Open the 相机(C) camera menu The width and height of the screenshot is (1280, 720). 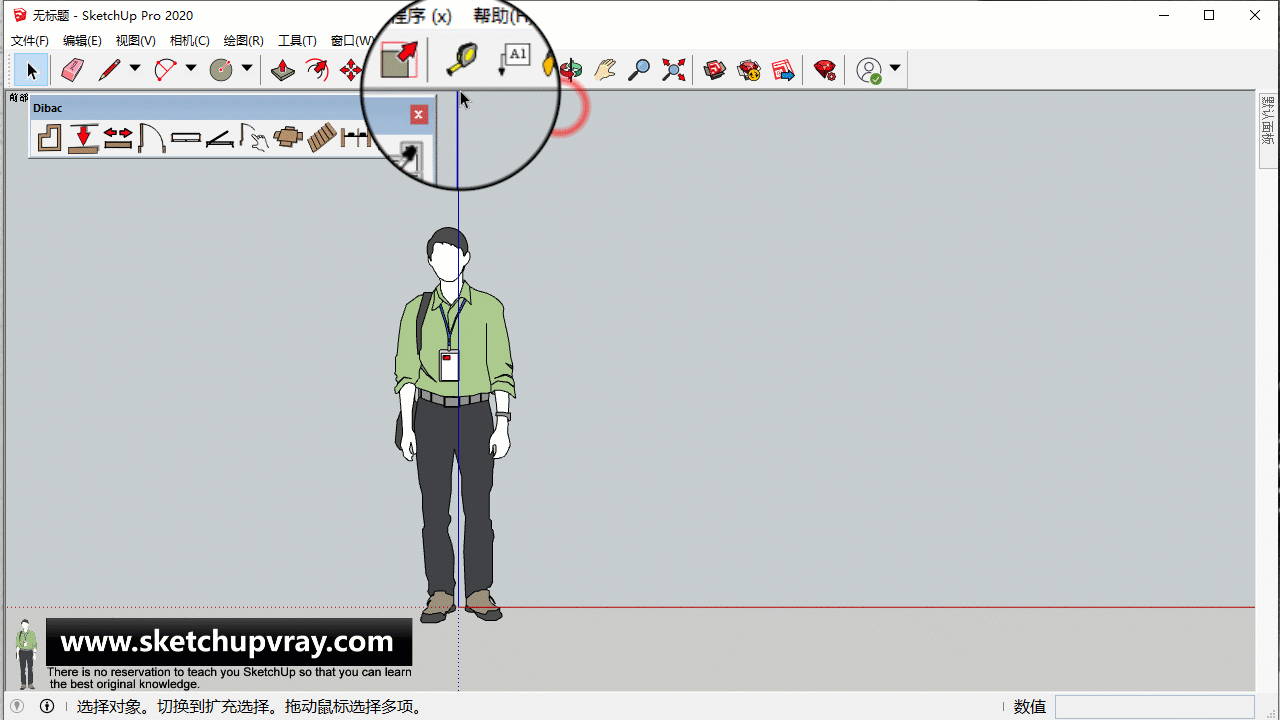[x=189, y=41]
